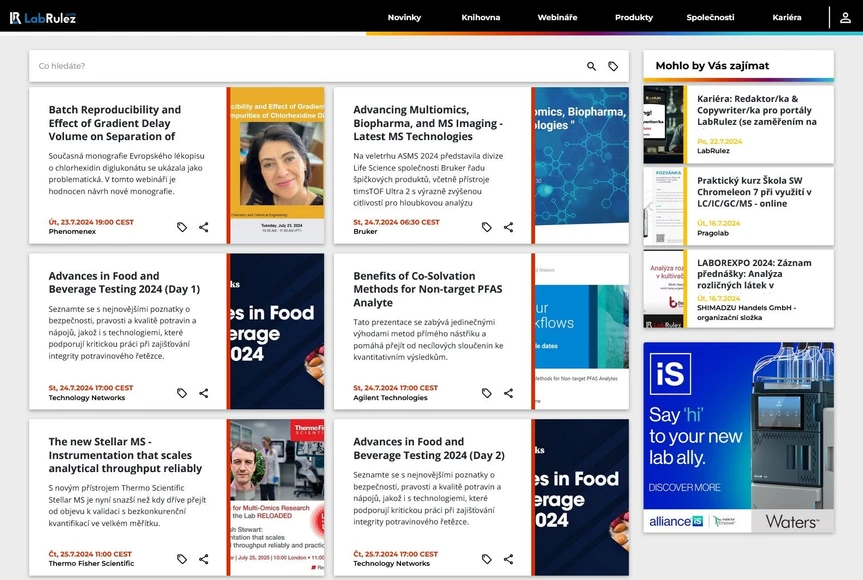
Task: Click the Thermo Fisher Stellar MS thumbnail image
Action: (277, 497)
